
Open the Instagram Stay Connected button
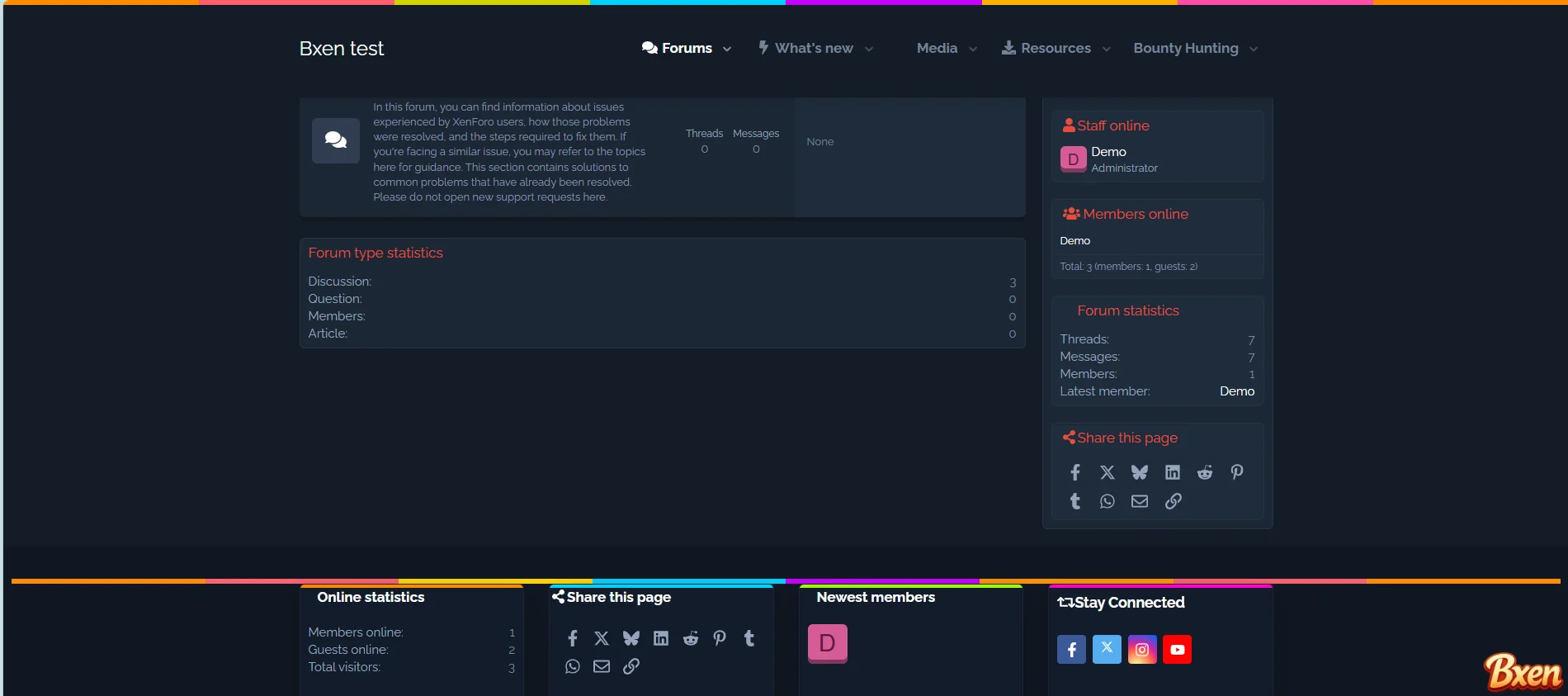[1142, 650]
